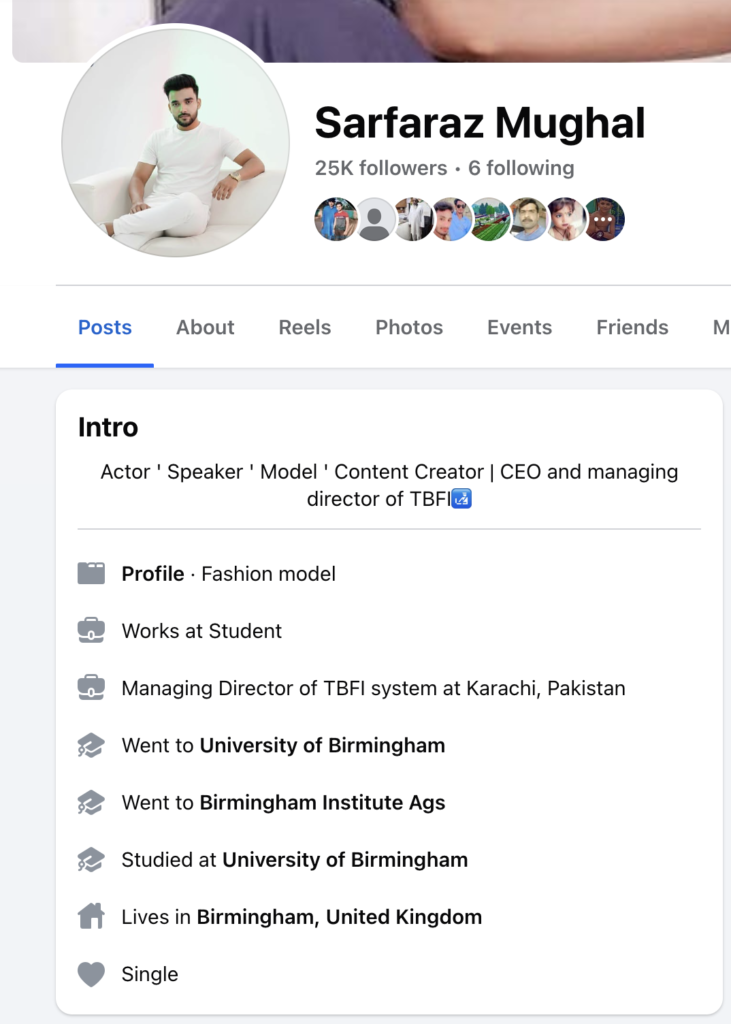The image size is (731, 1024).
Task: Follow the Birmingham, United Kingdom location link
Action: [339, 917]
